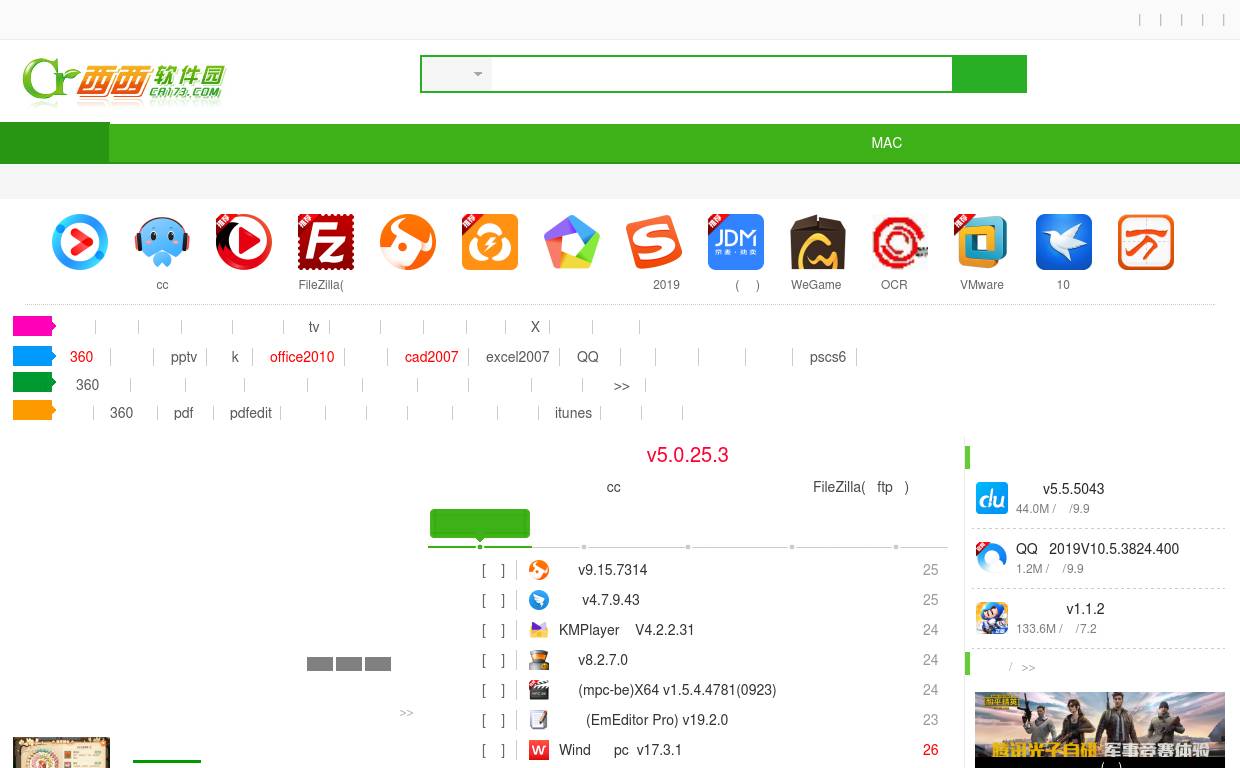1240x768 pixels.
Task: Click the blue category tag
Action: [33, 356]
